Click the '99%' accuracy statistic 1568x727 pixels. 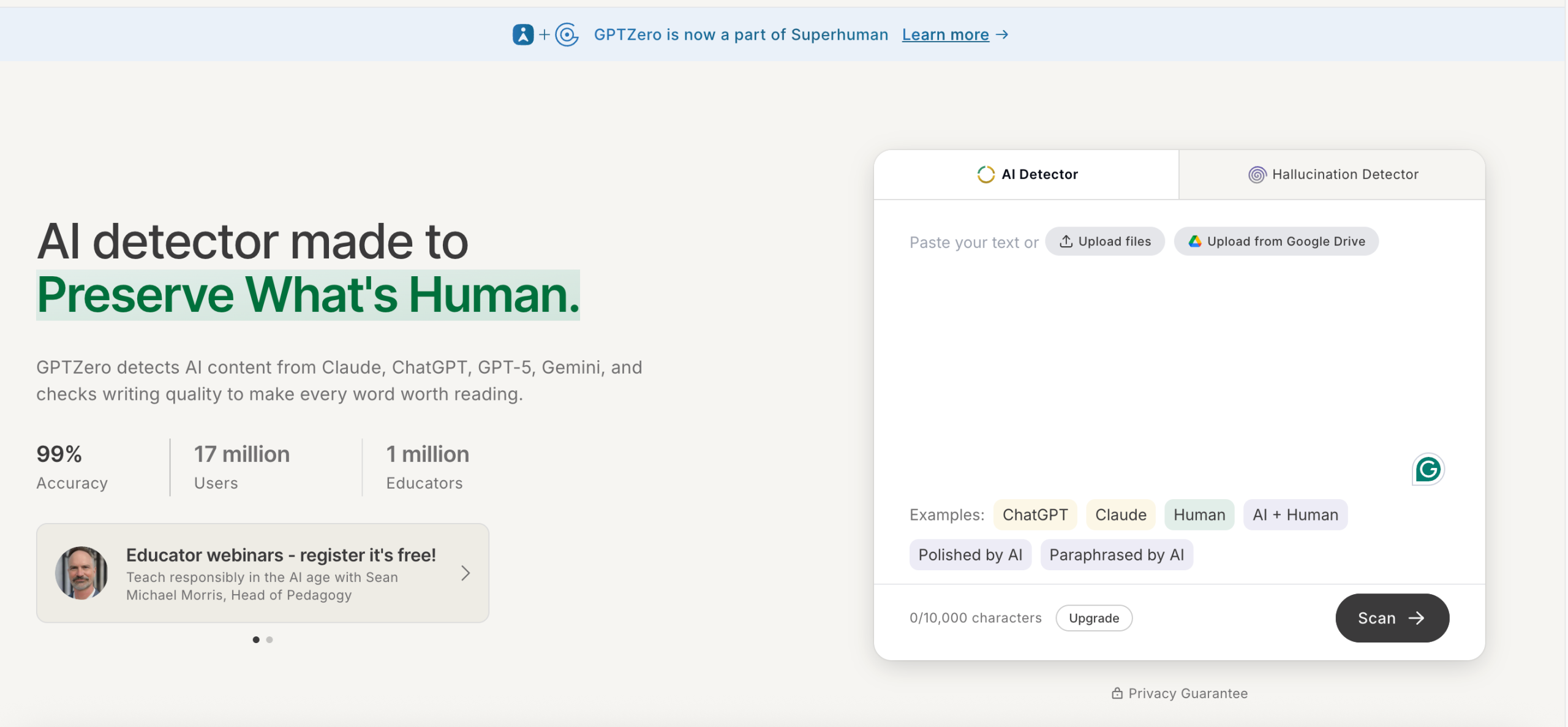(59, 454)
